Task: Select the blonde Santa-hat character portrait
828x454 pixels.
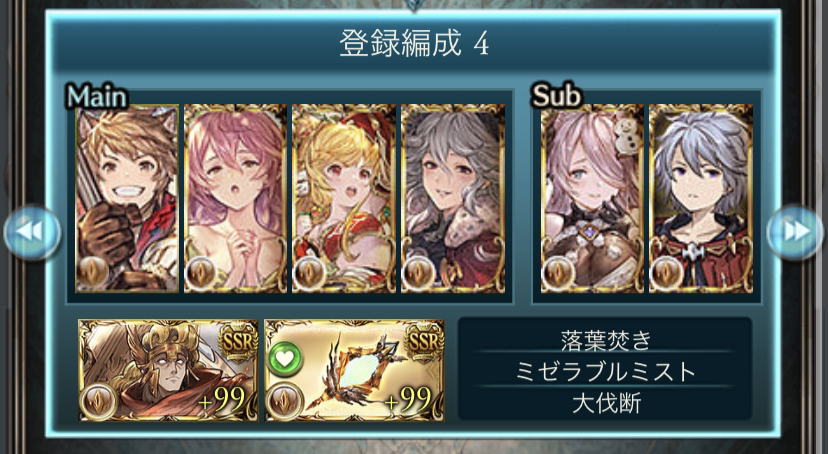Action: (344, 198)
